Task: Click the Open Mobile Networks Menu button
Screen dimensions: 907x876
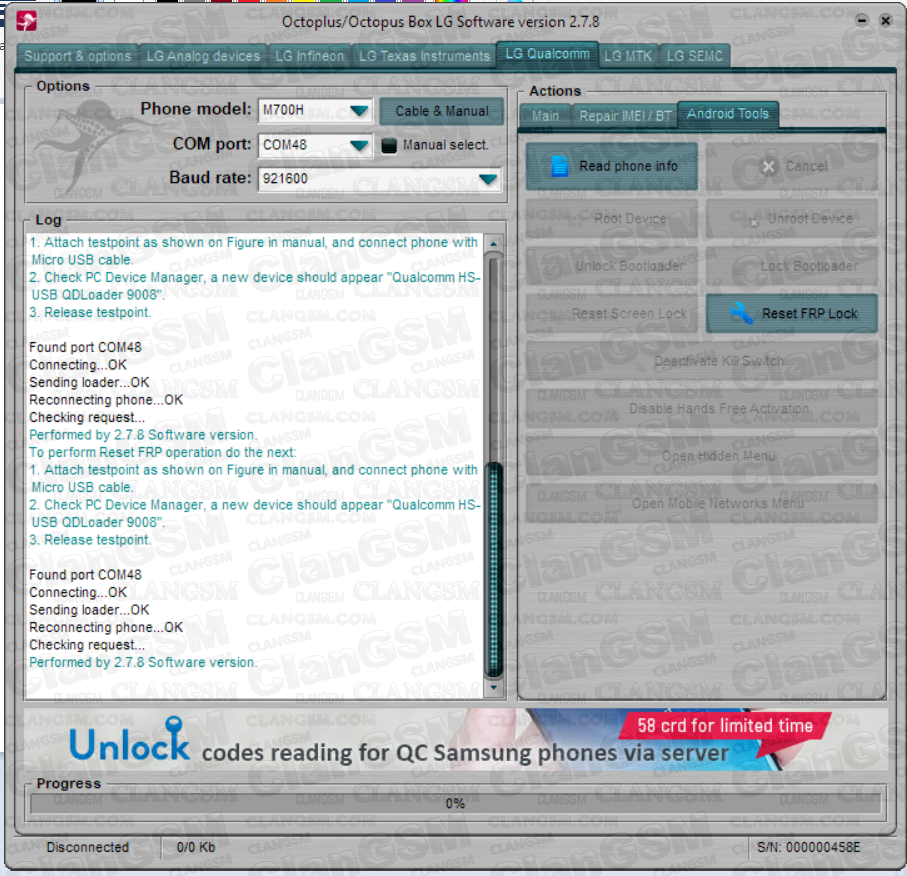Action: click(x=702, y=503)
